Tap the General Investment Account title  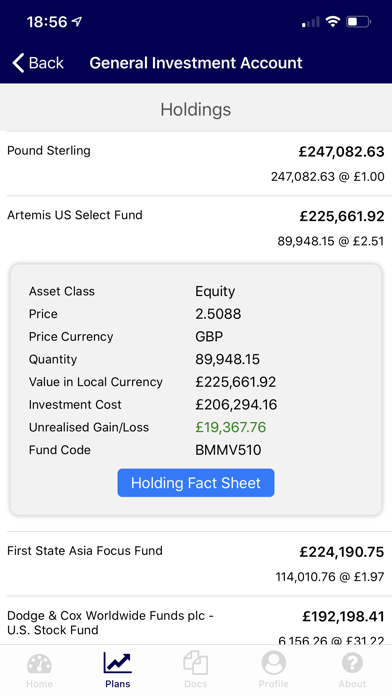196,63
